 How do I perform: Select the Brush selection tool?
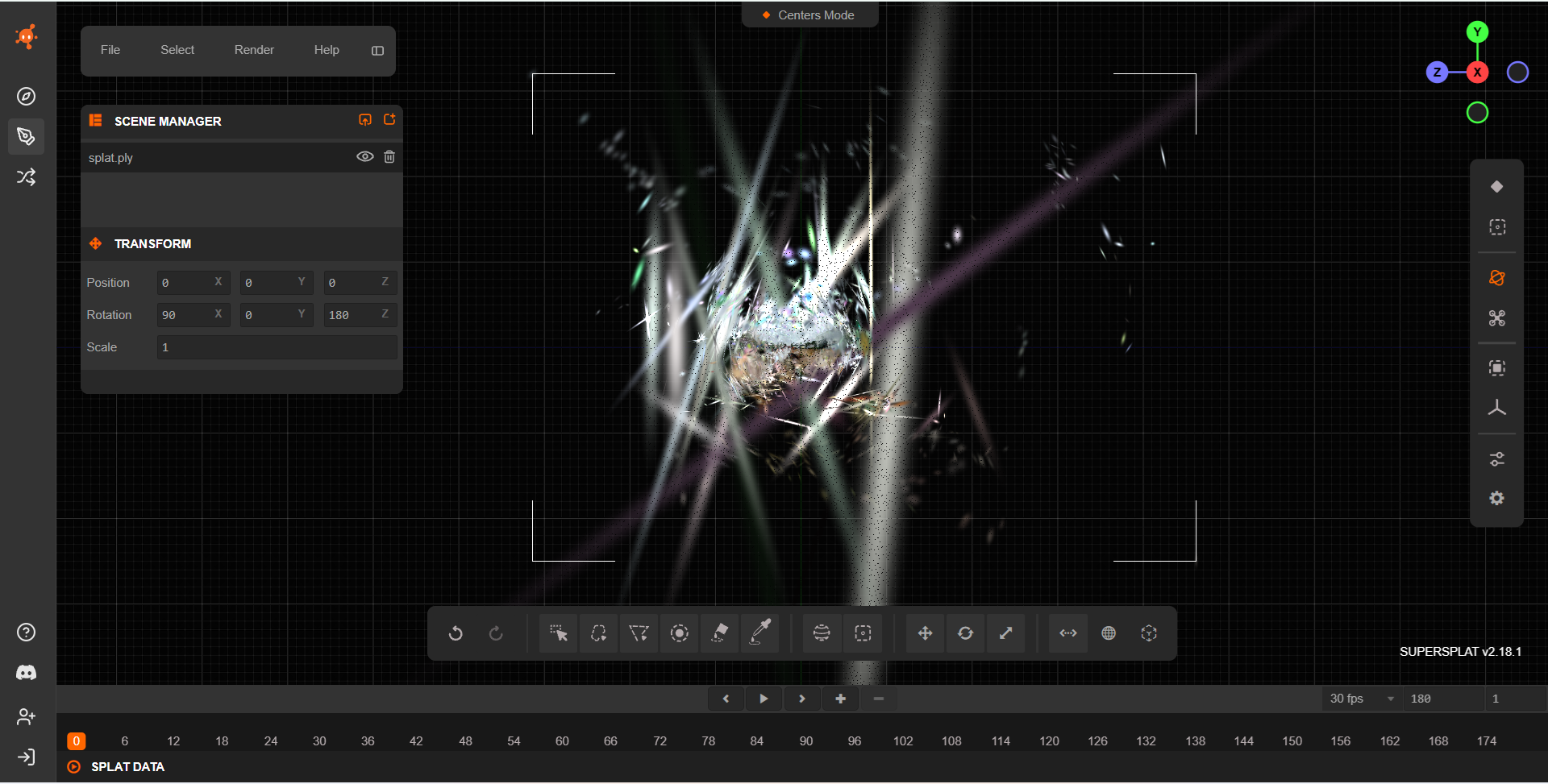[679, 633]
